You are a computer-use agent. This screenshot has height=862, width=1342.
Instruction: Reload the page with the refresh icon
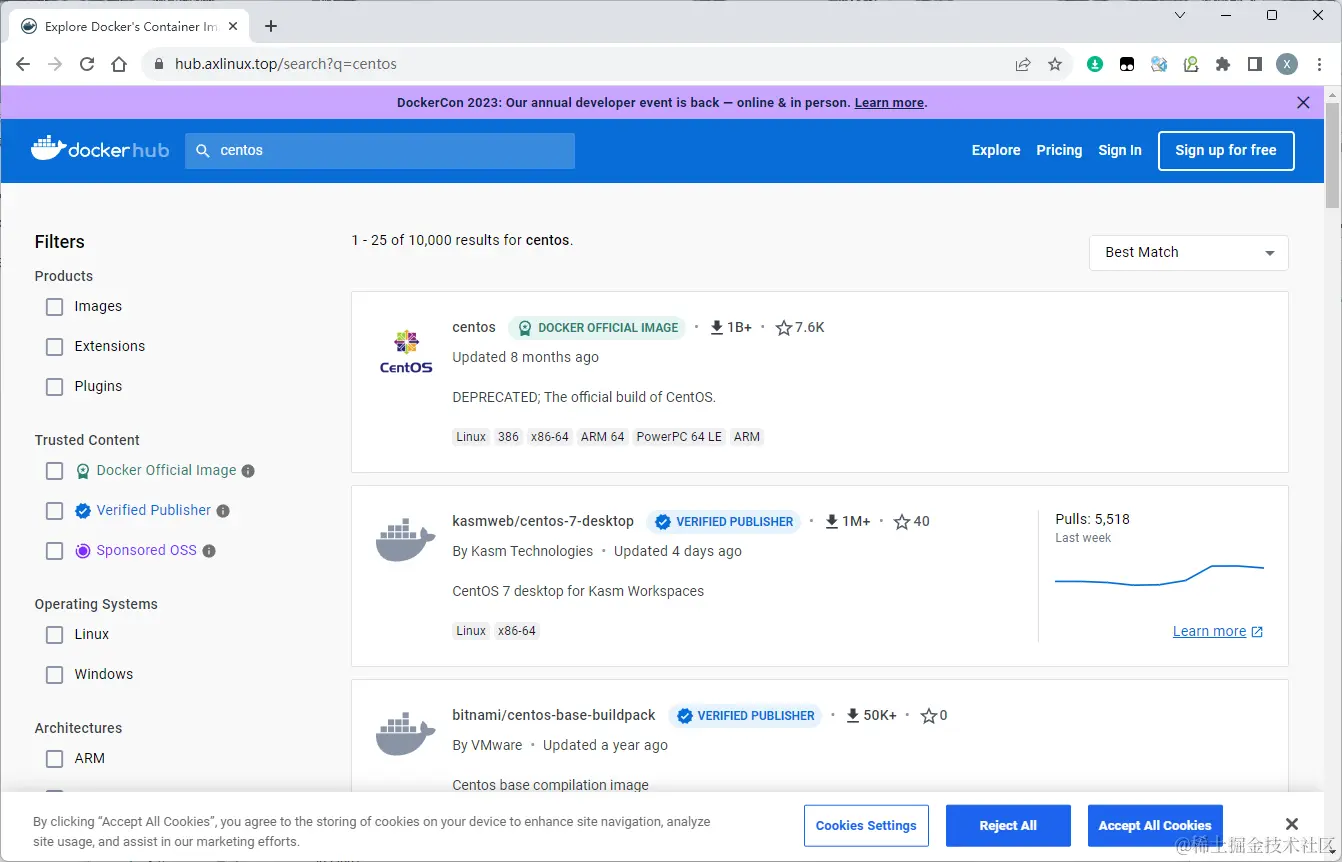point(87,64)
